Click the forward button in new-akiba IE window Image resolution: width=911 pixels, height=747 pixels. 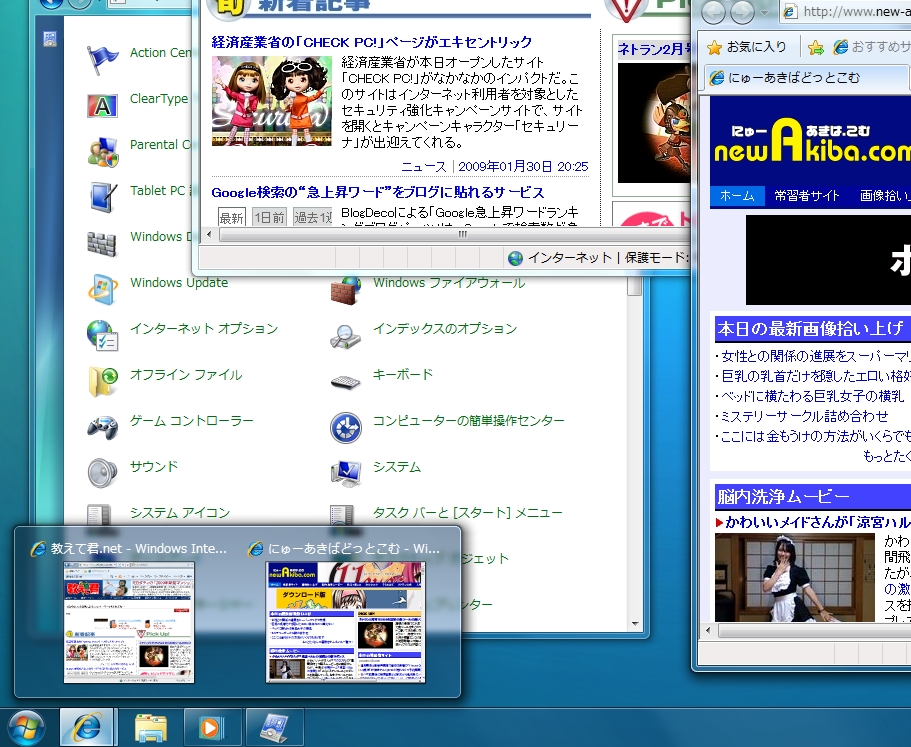(x=742, y=12)
